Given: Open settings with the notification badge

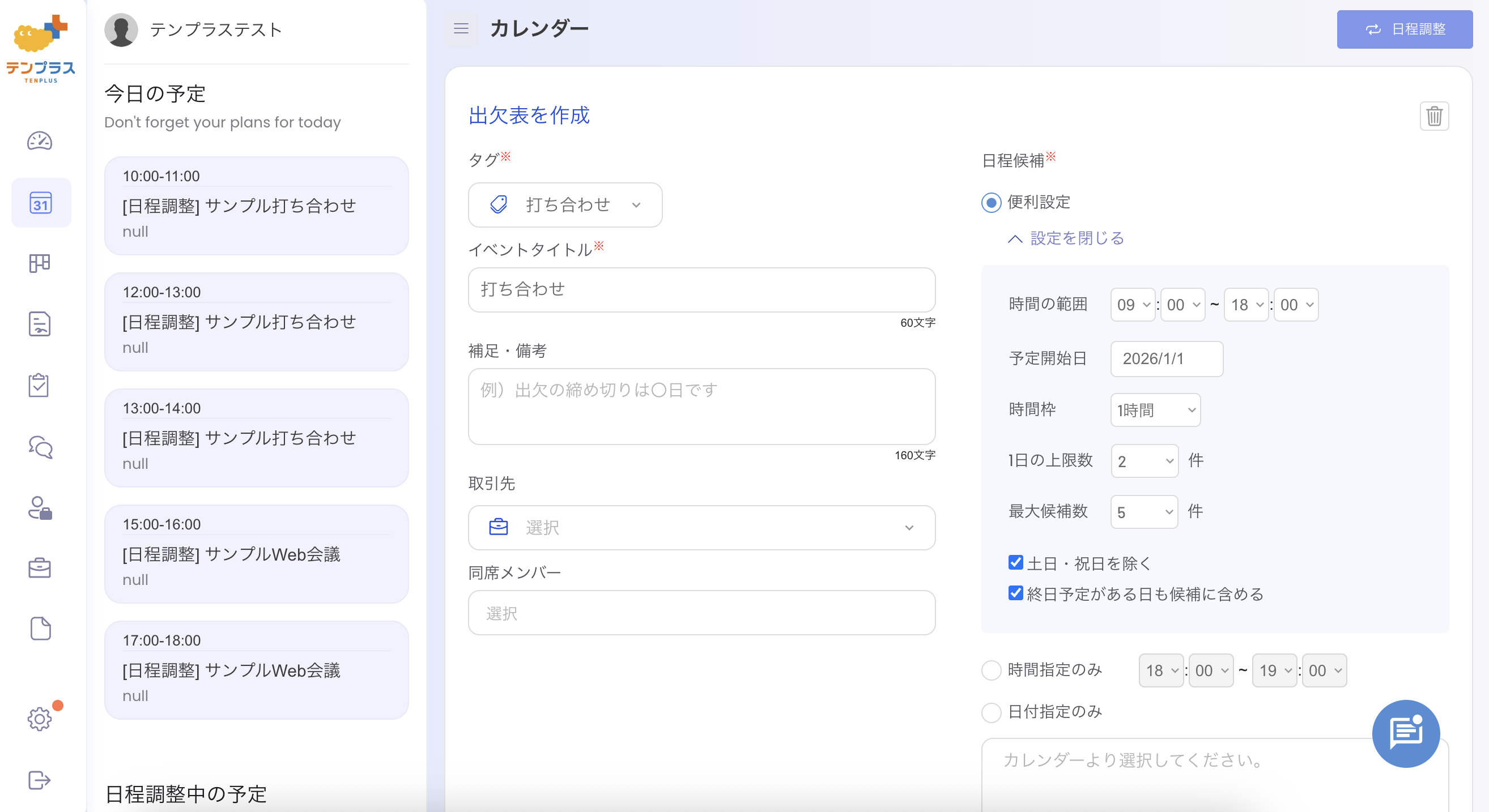Looking at the screenshot, I should pos(39,719).
